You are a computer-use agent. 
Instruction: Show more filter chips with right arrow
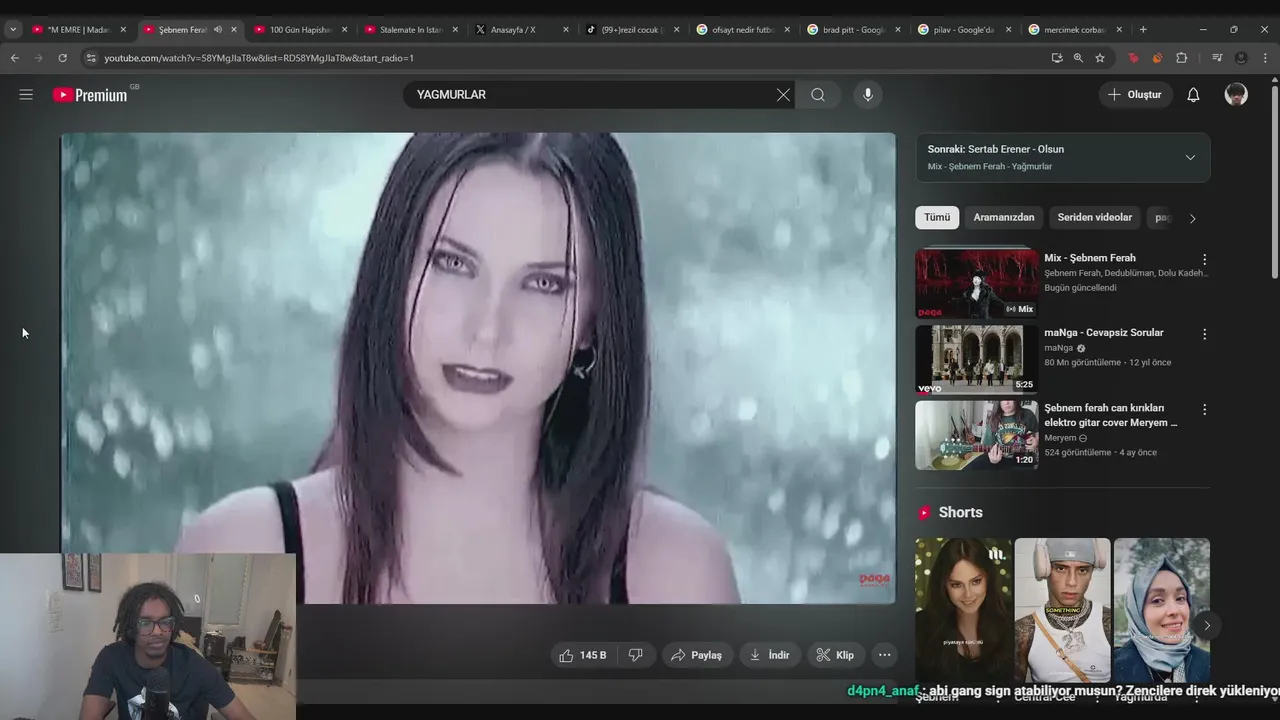coord(1192,218)
